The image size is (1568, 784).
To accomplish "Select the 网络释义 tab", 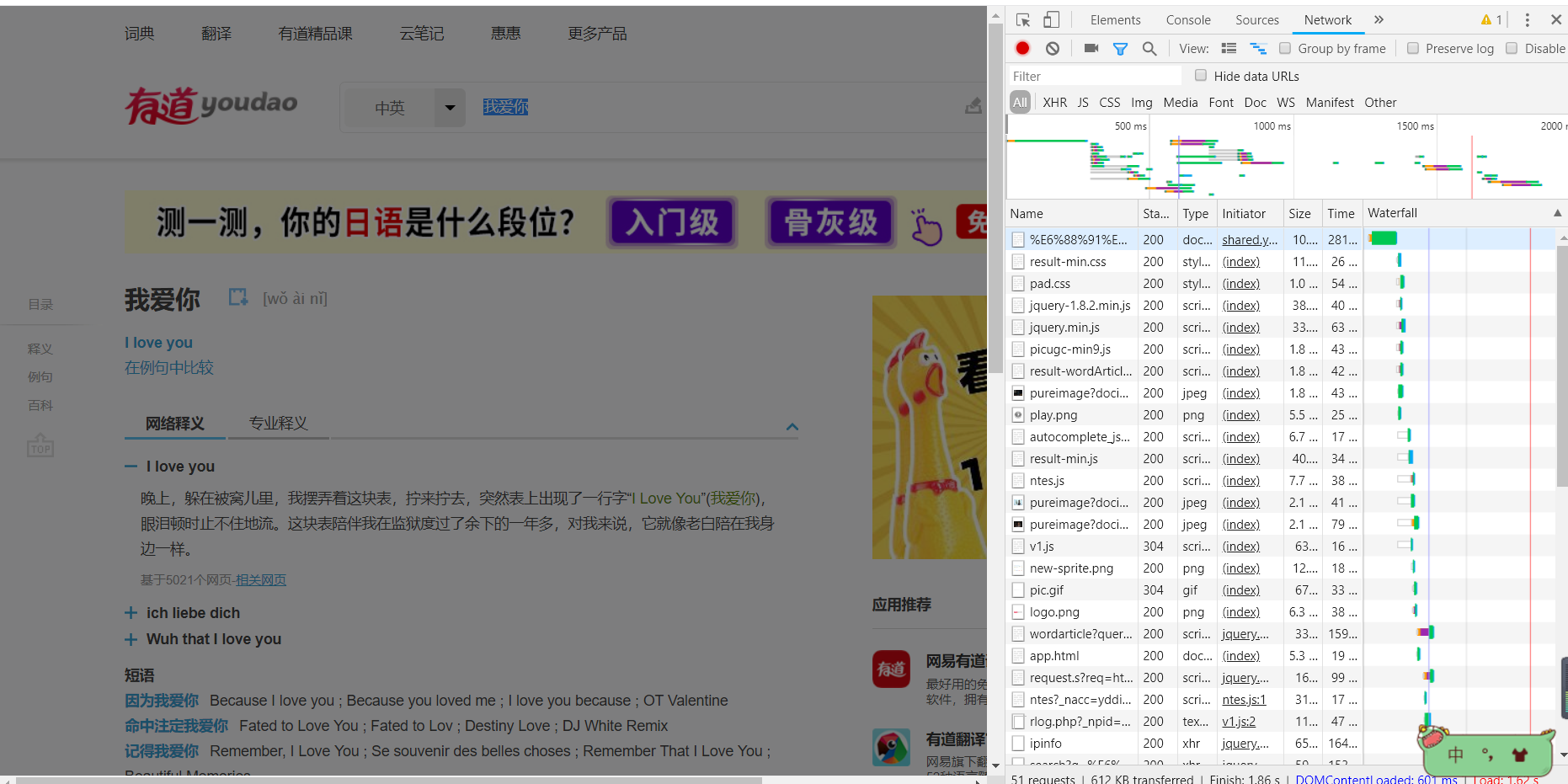I will coord(174,424).
